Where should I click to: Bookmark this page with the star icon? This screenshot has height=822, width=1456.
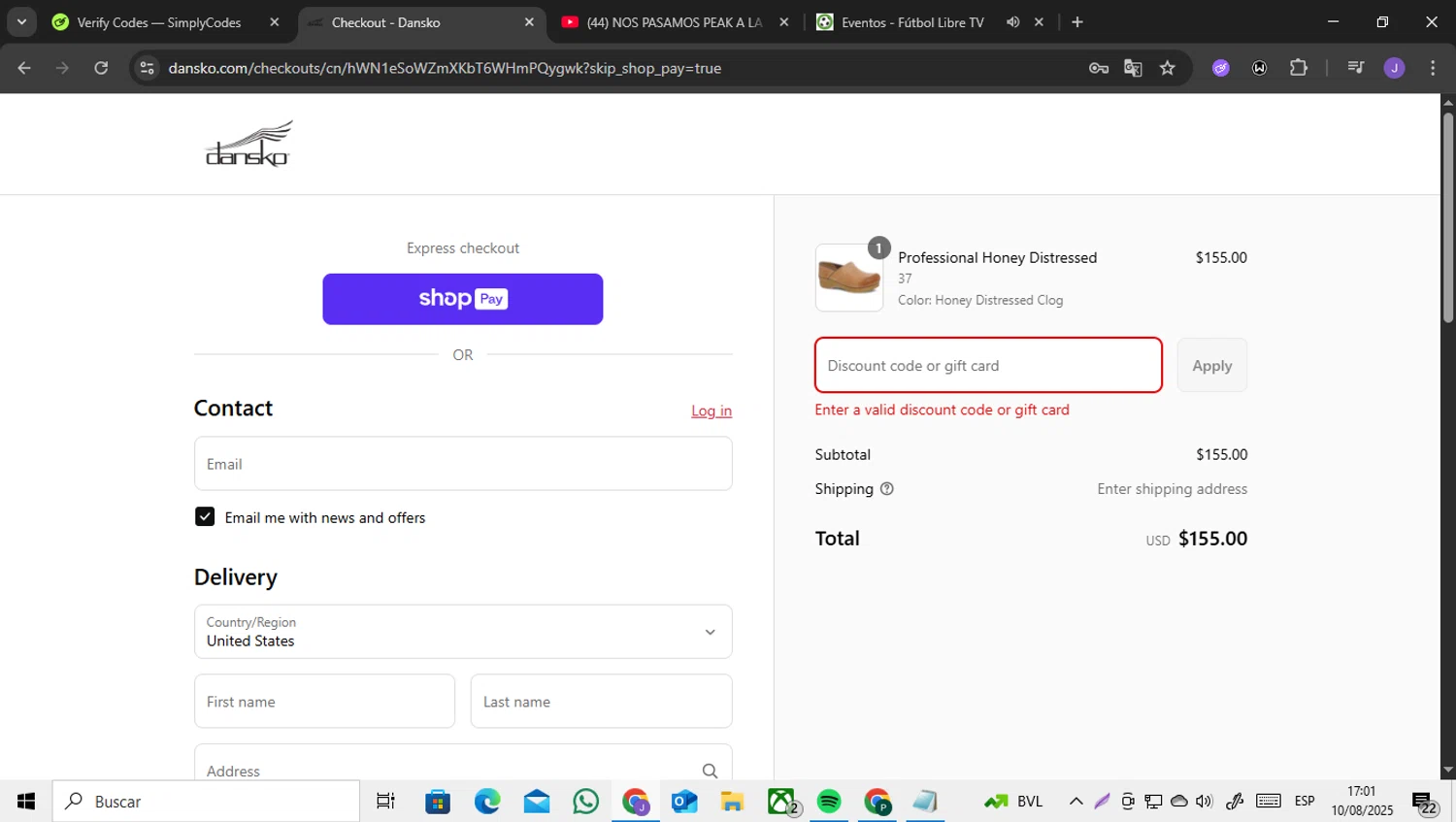click(x=1168, y=68)
